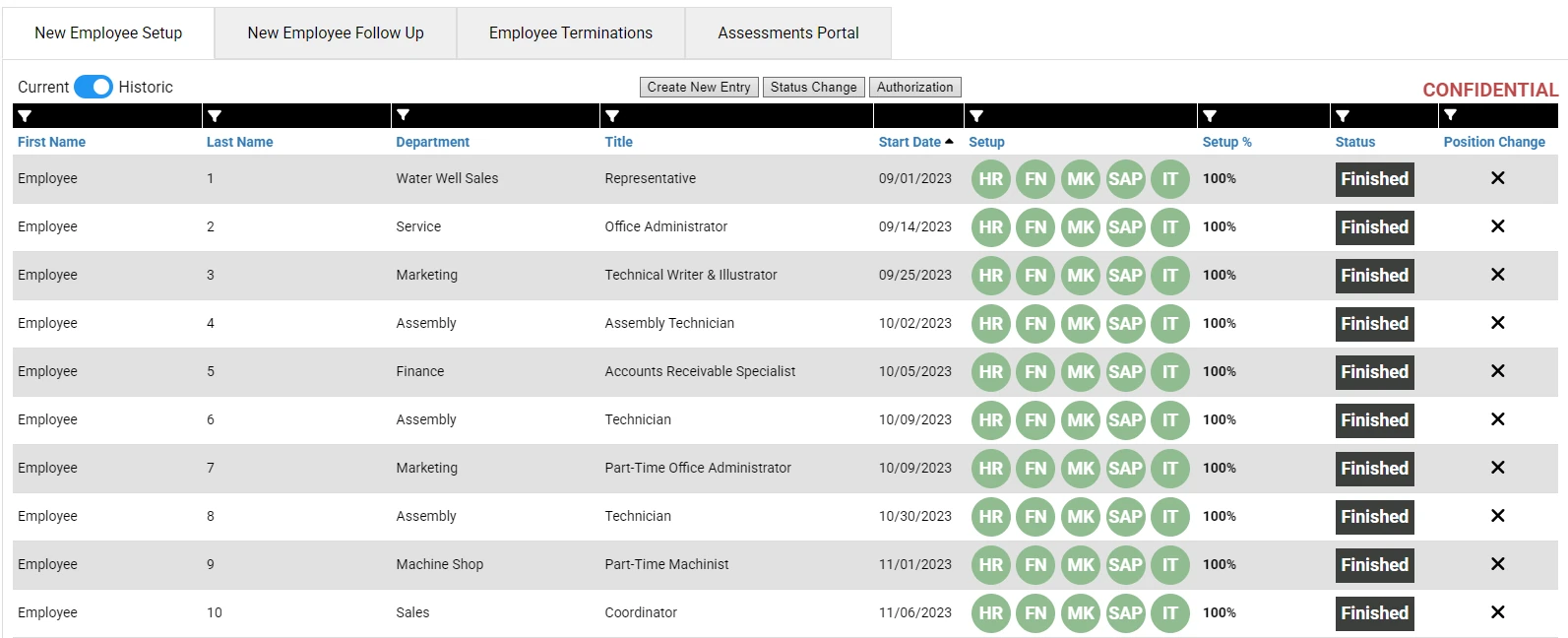Click the Machine Shop department cell
The height and width of the screenshot is (638, 1568).
(x=440, y=564)
